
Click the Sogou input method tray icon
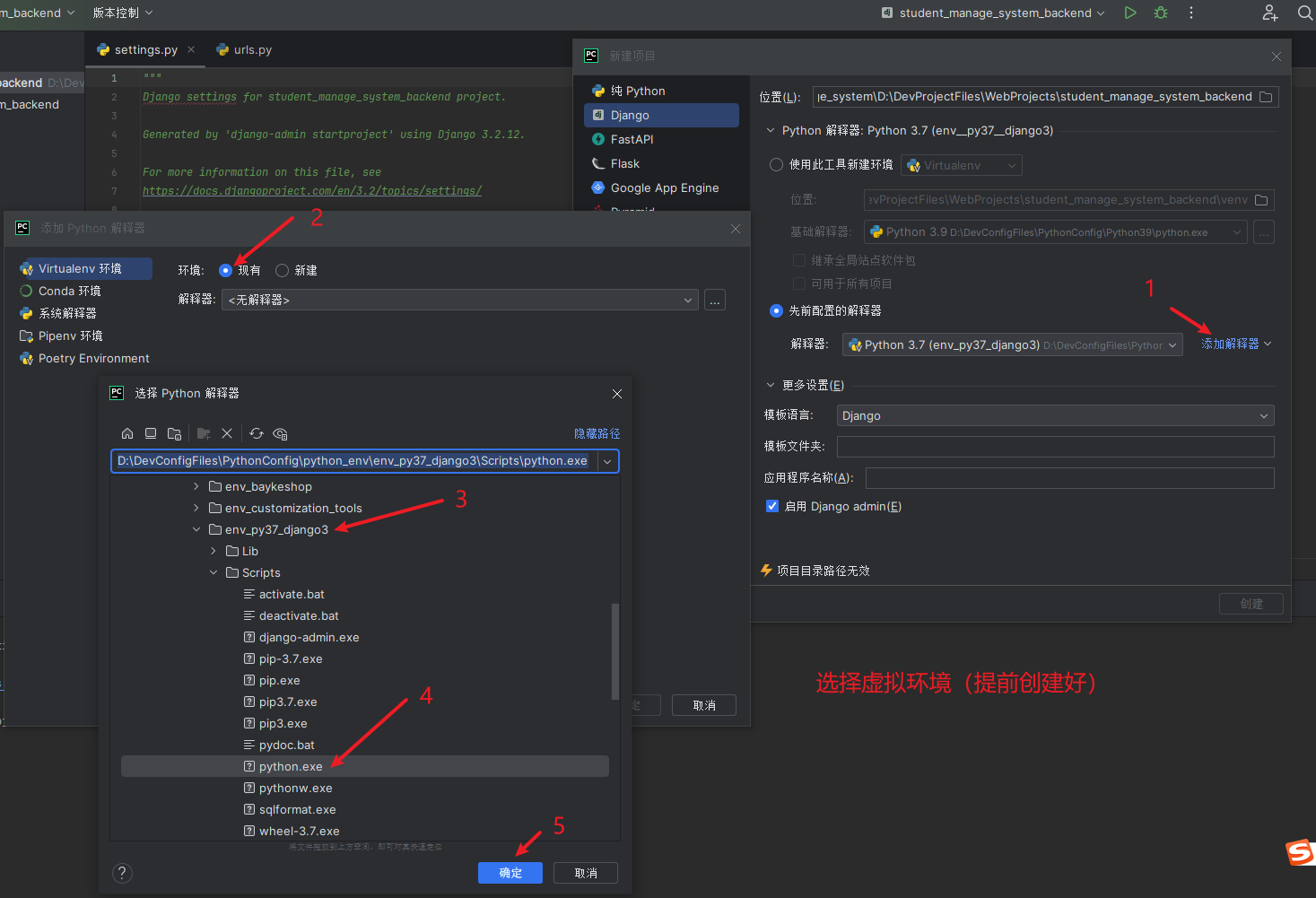(1300, 852)
